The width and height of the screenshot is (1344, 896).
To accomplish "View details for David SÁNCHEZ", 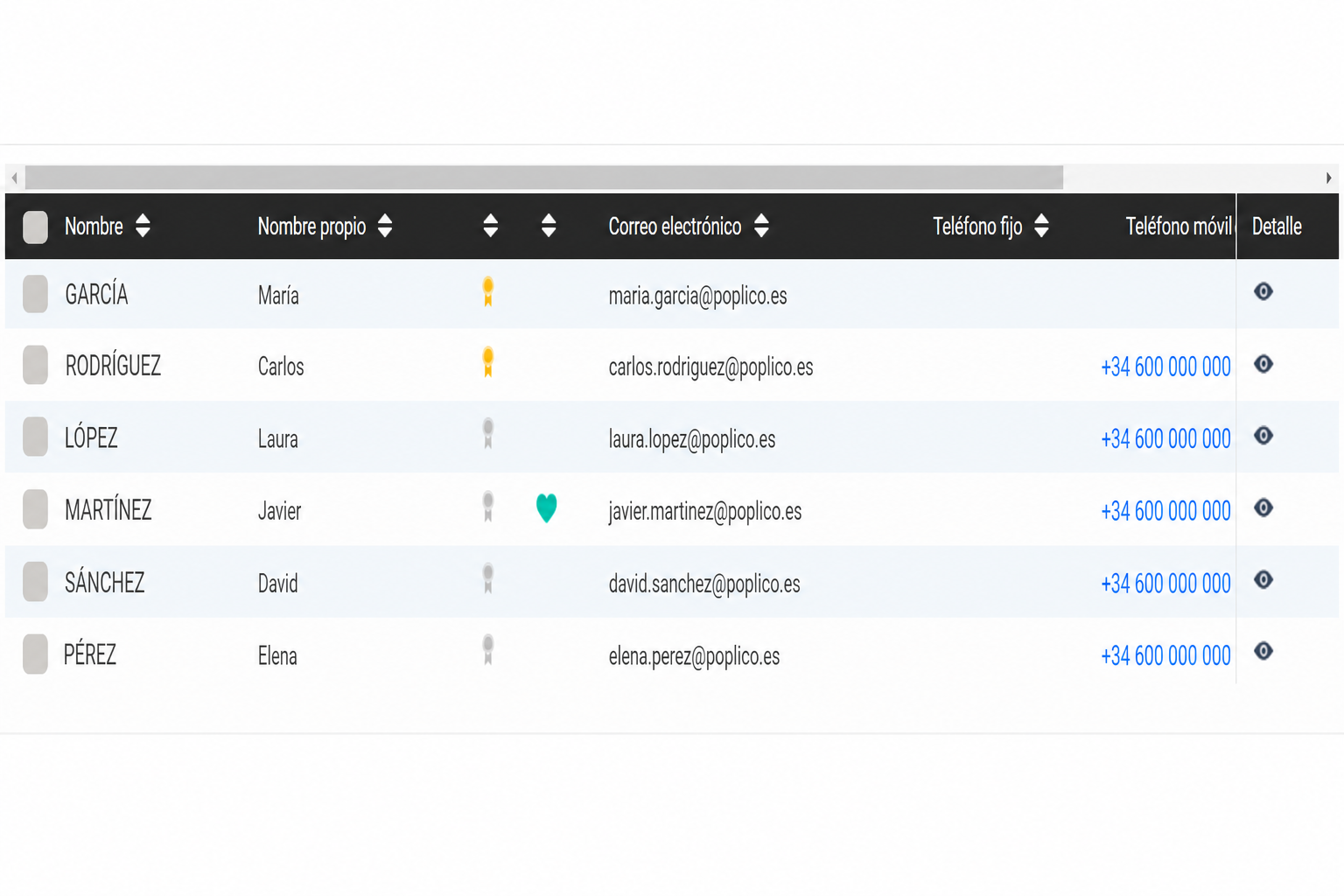I will (x=1263, y=580).
